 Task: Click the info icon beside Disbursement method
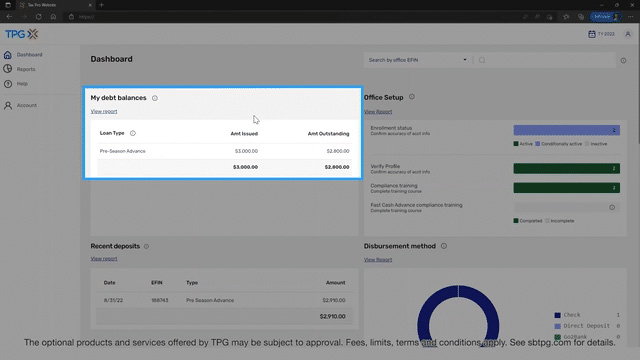[444, 246]
